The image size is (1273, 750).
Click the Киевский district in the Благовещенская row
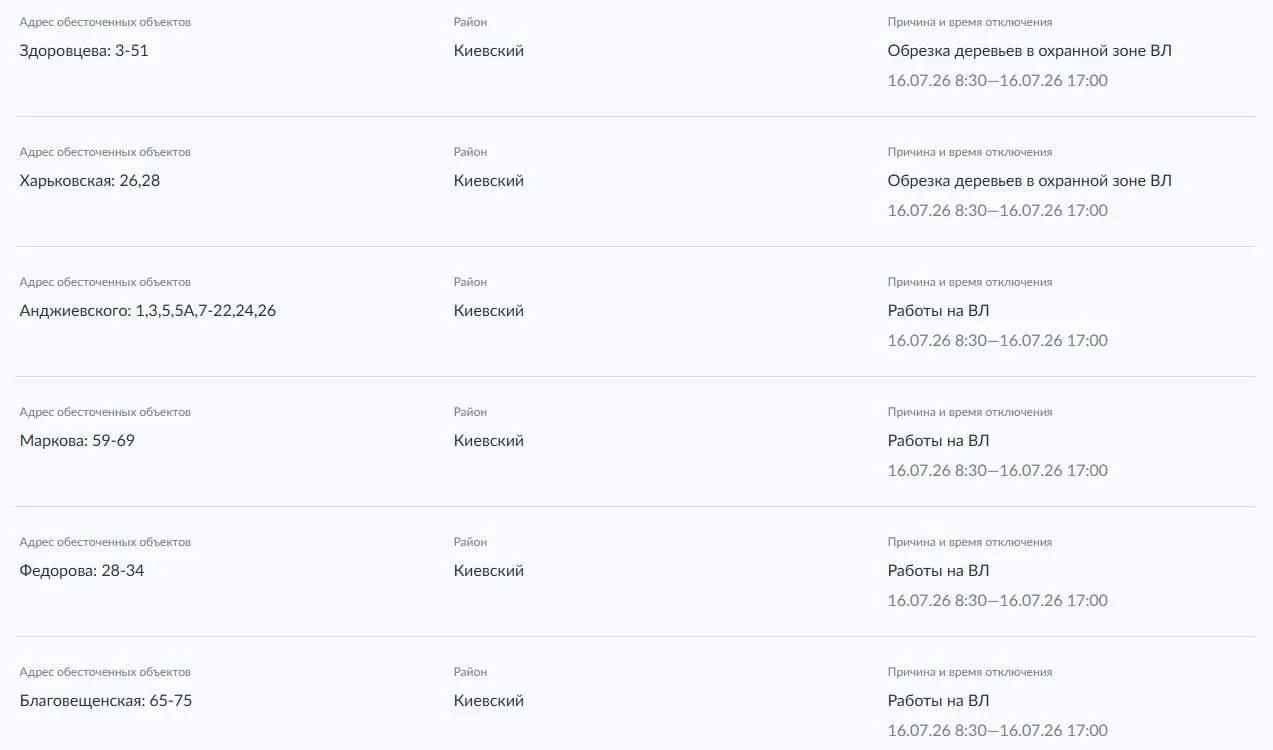tap(489, 701)
